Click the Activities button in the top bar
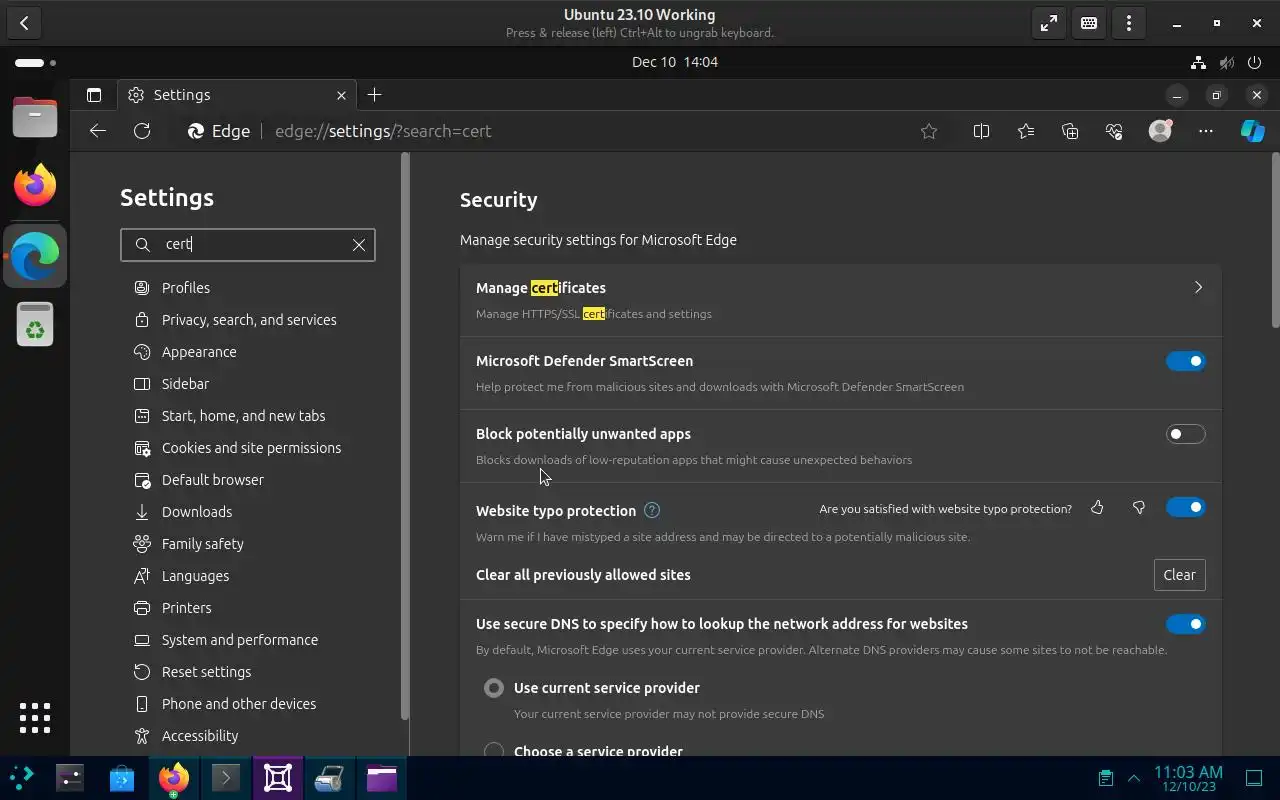1280x800 pixels. (35, 62)
